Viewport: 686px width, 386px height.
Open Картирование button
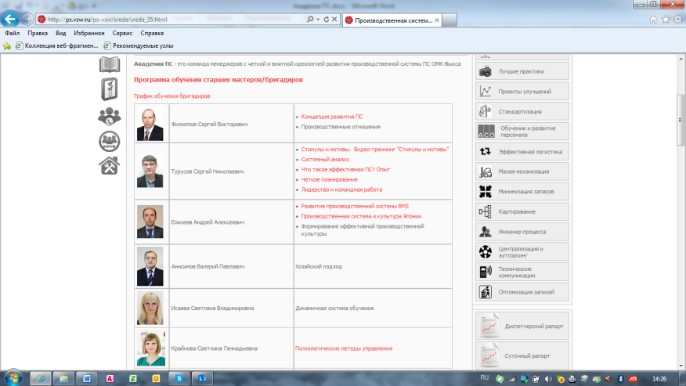coord(522,212)
